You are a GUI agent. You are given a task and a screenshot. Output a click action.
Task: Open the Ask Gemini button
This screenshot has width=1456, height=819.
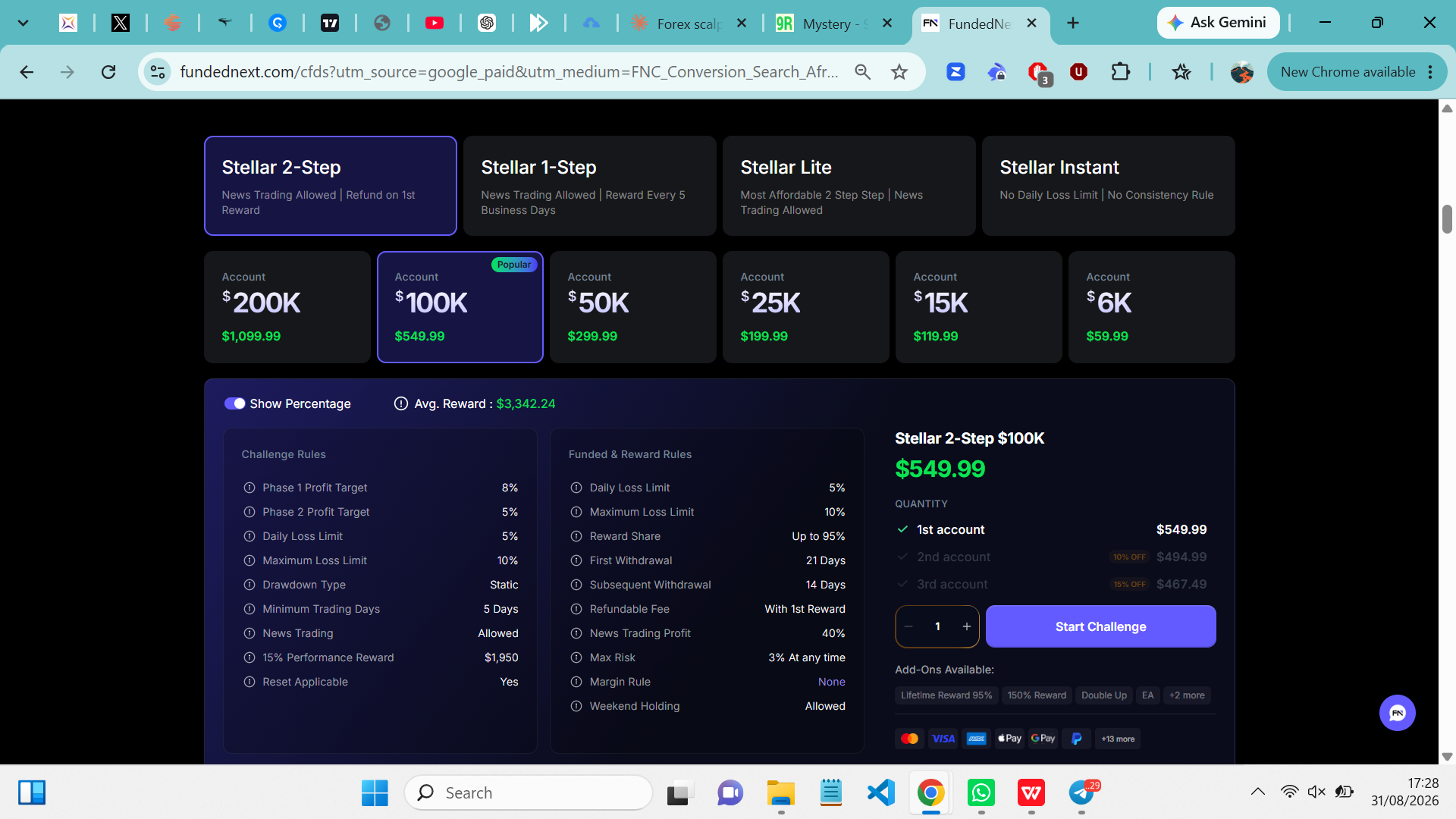[1218, 23]
